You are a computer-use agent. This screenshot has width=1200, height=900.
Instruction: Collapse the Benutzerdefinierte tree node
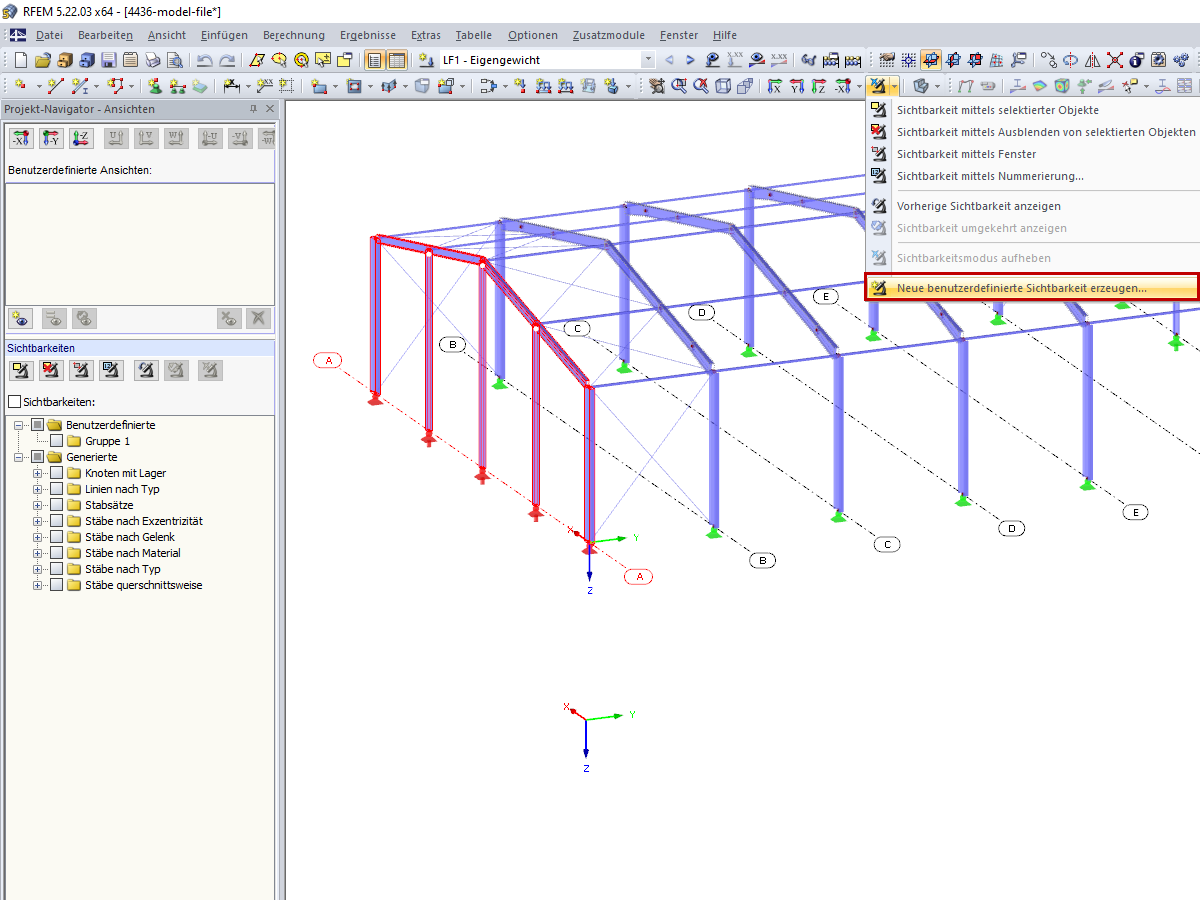(19, 425)
